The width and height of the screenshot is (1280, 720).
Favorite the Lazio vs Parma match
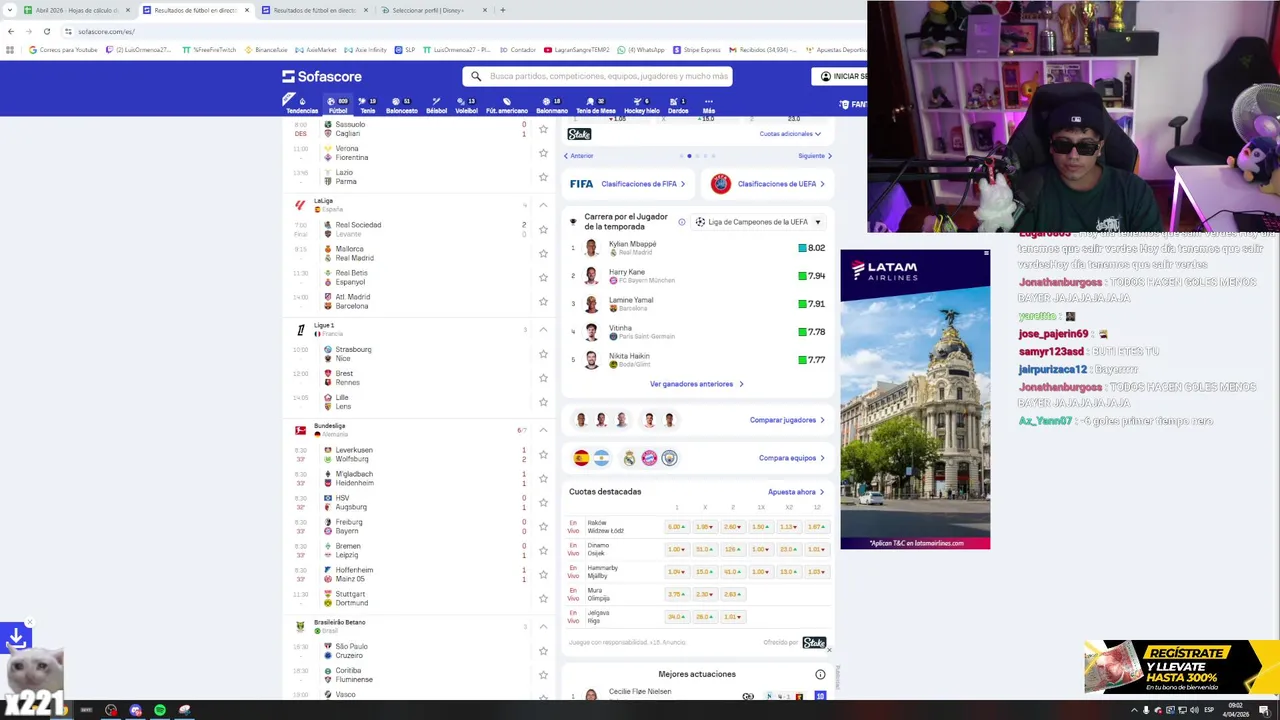click(543, 177)
